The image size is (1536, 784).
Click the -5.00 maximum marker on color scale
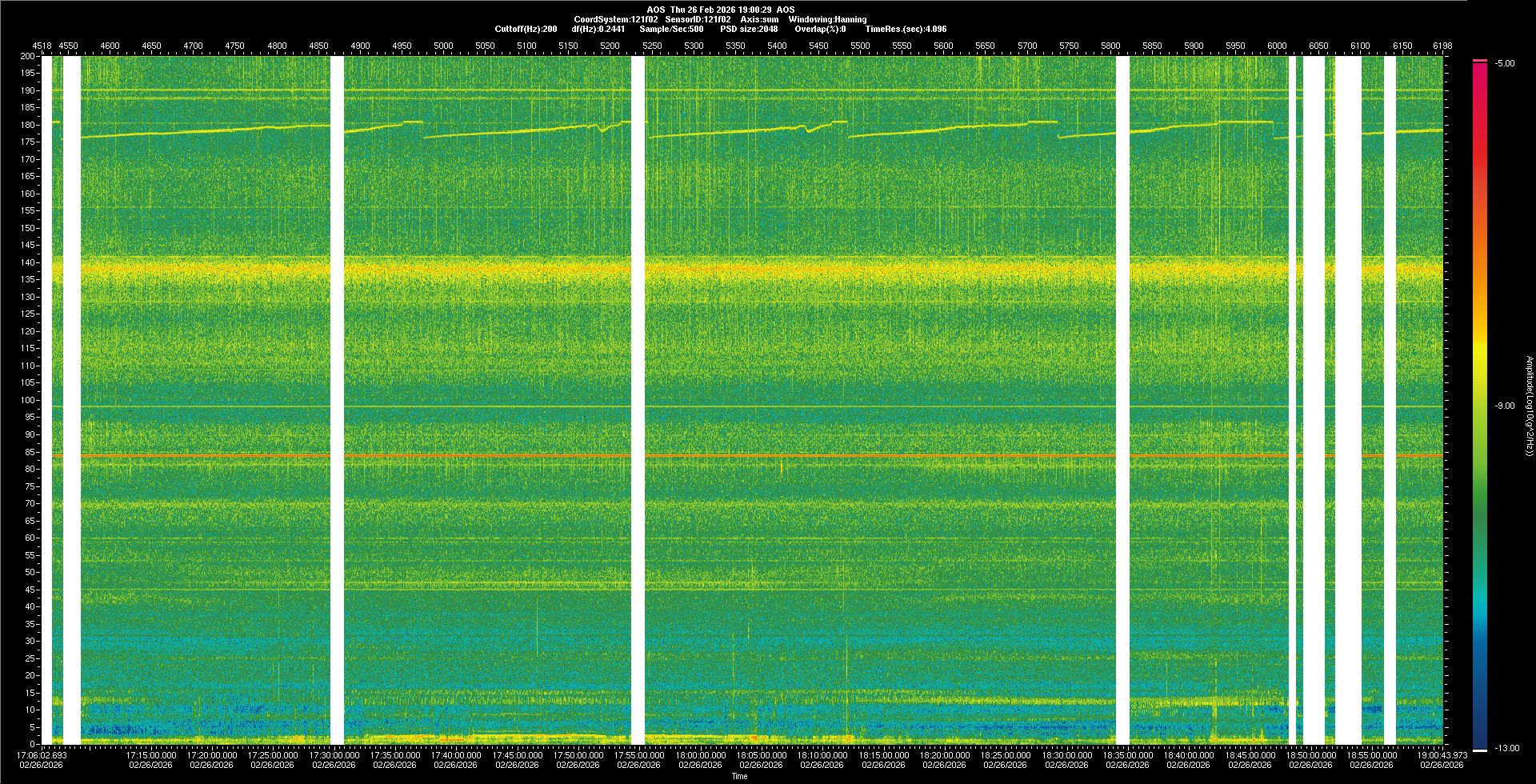click(1480, 61)
